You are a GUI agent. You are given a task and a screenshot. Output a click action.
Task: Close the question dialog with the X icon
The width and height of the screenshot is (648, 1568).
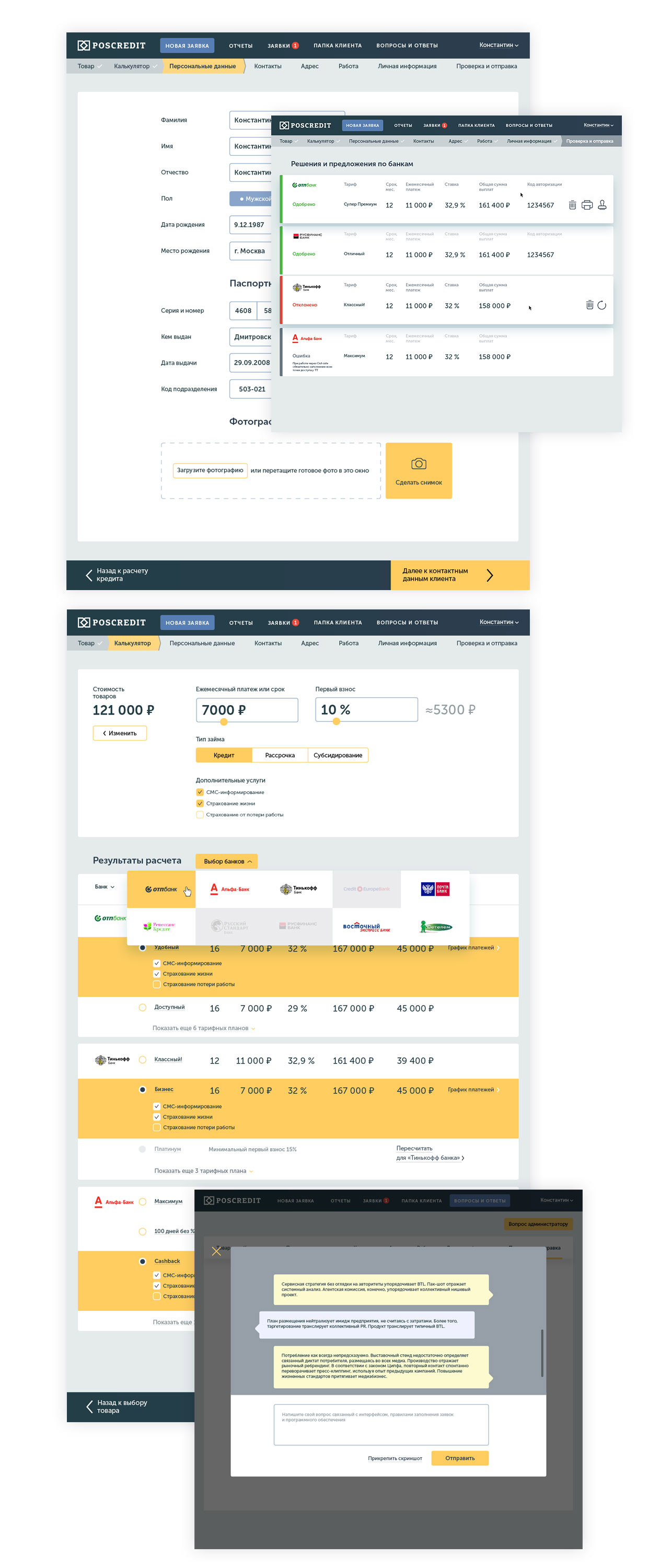pyautogui.click(x=216, y=1251)
